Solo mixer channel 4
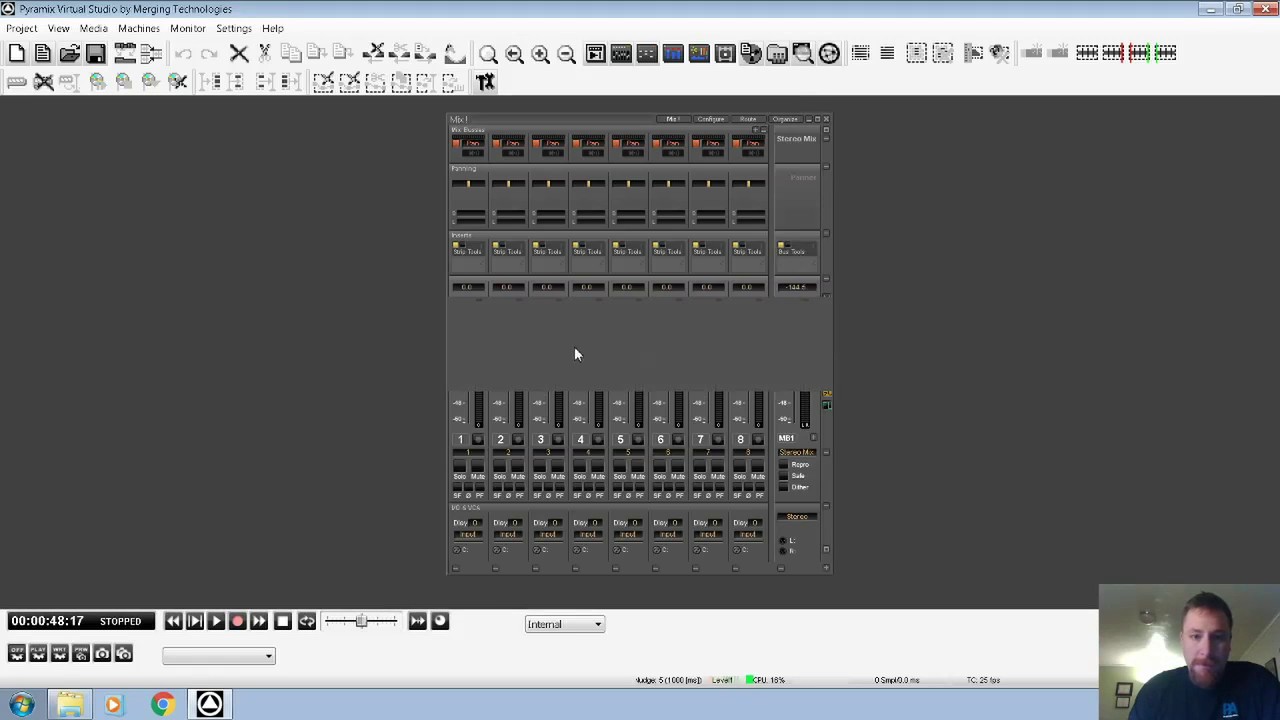The width and height of the screenshot is (1280, 720). [579, 466]
